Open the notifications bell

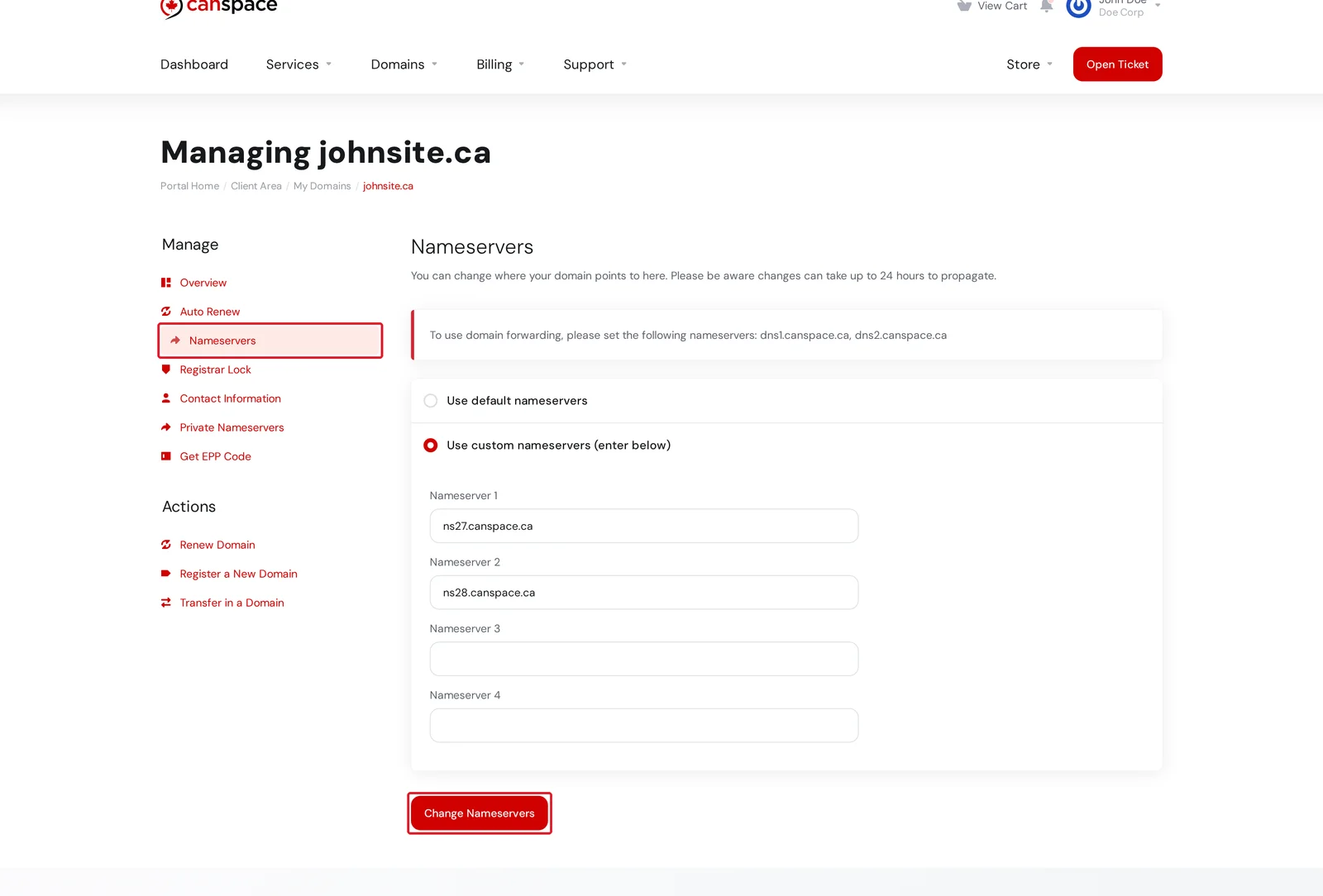[x=1046, y=6]
